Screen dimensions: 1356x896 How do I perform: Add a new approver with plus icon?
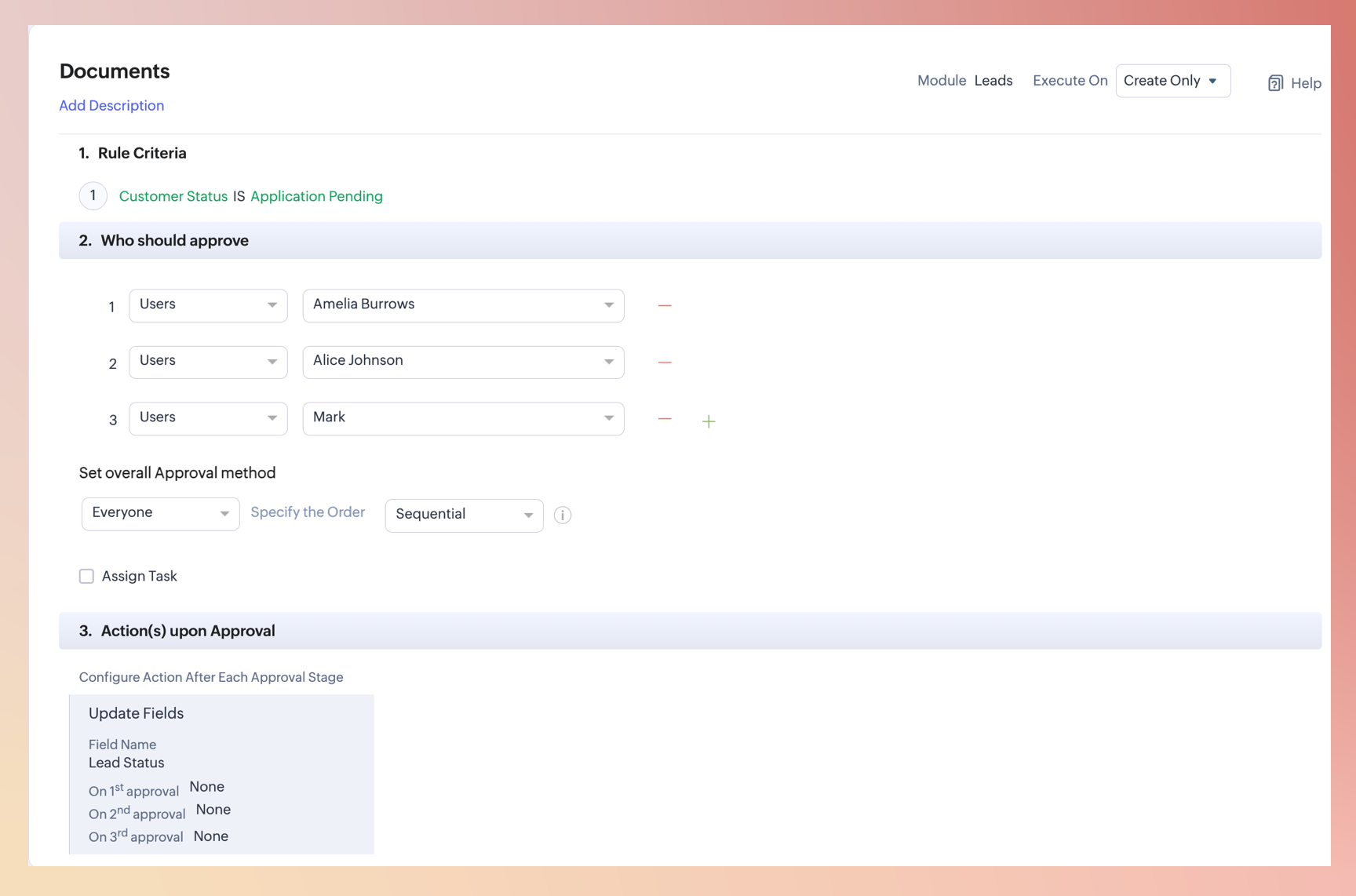tap(709, 421)
